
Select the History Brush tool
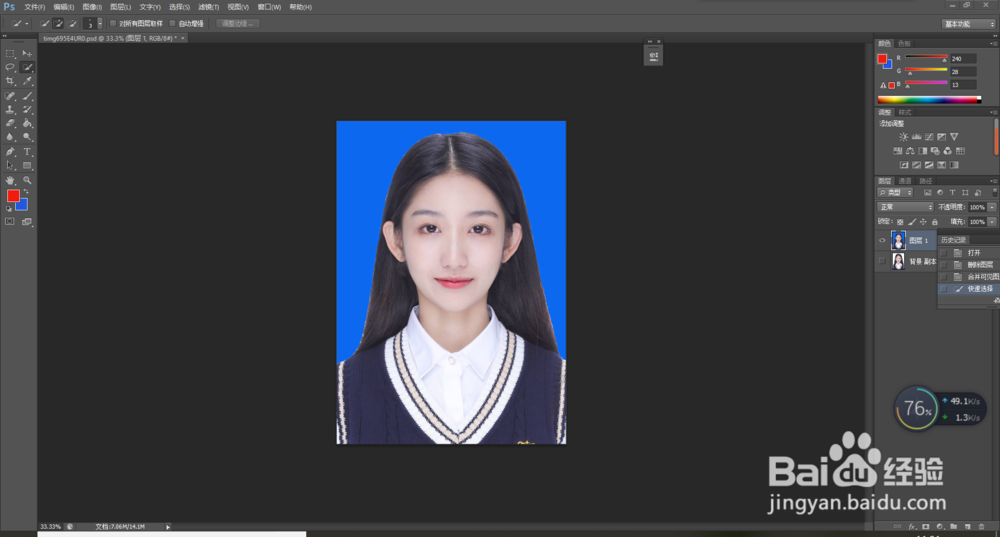pyautogui.click(x=27, y=110)
